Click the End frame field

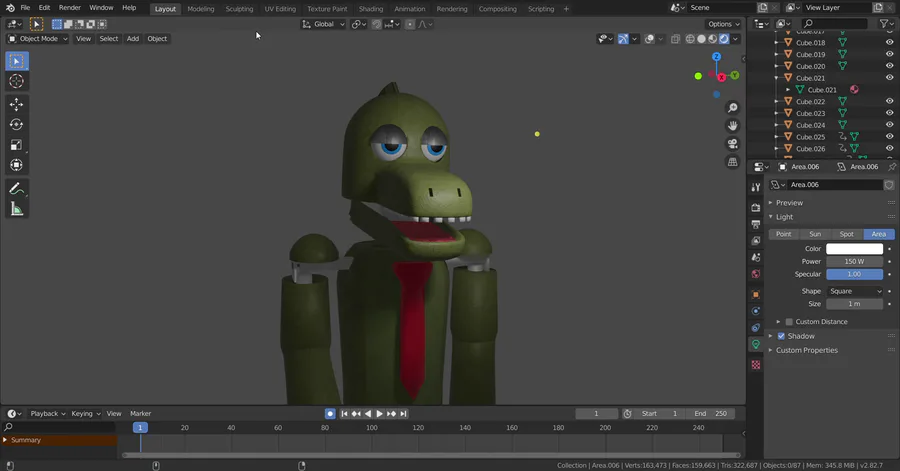coord(711,413)
